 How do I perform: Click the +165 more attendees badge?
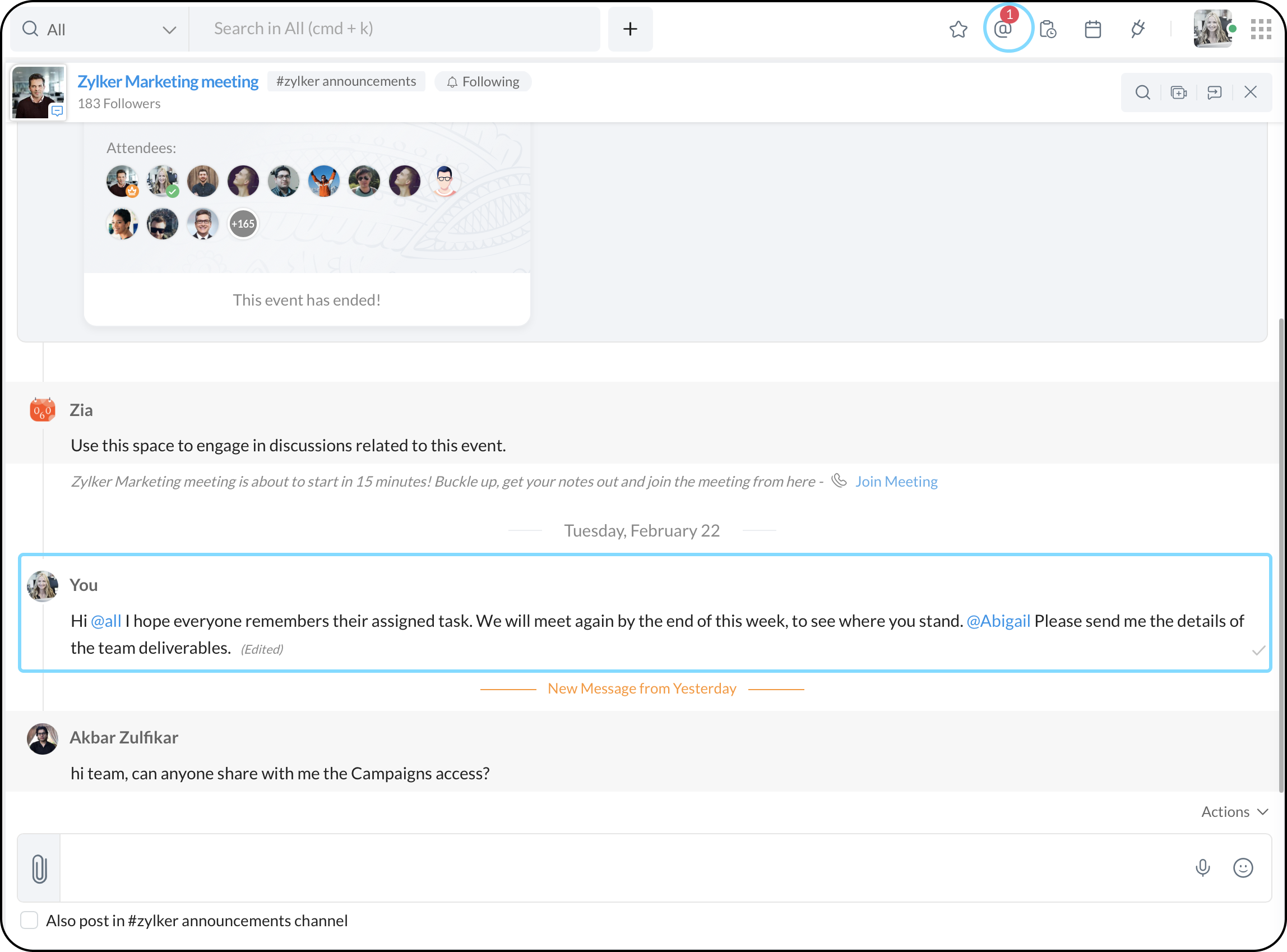click(x=243, y=224)
